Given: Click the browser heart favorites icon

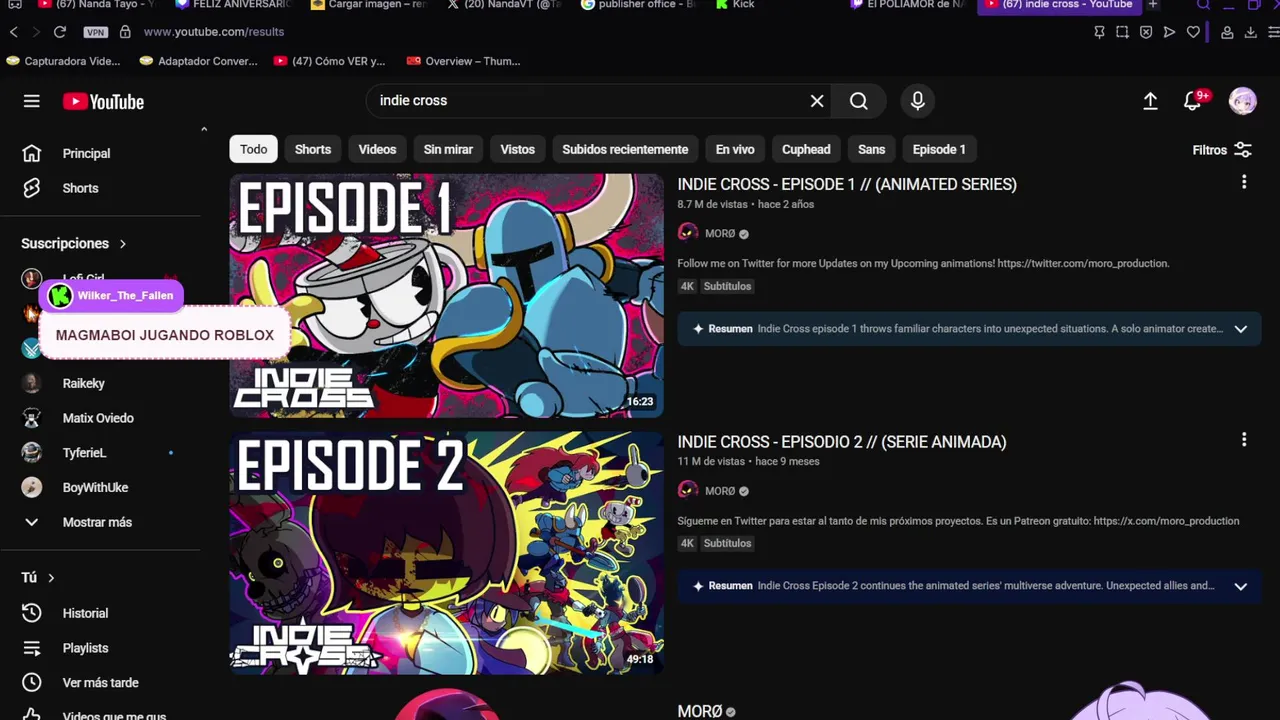Looking at the screenshot, I should pyautogui.click(x=1193, y=32).
